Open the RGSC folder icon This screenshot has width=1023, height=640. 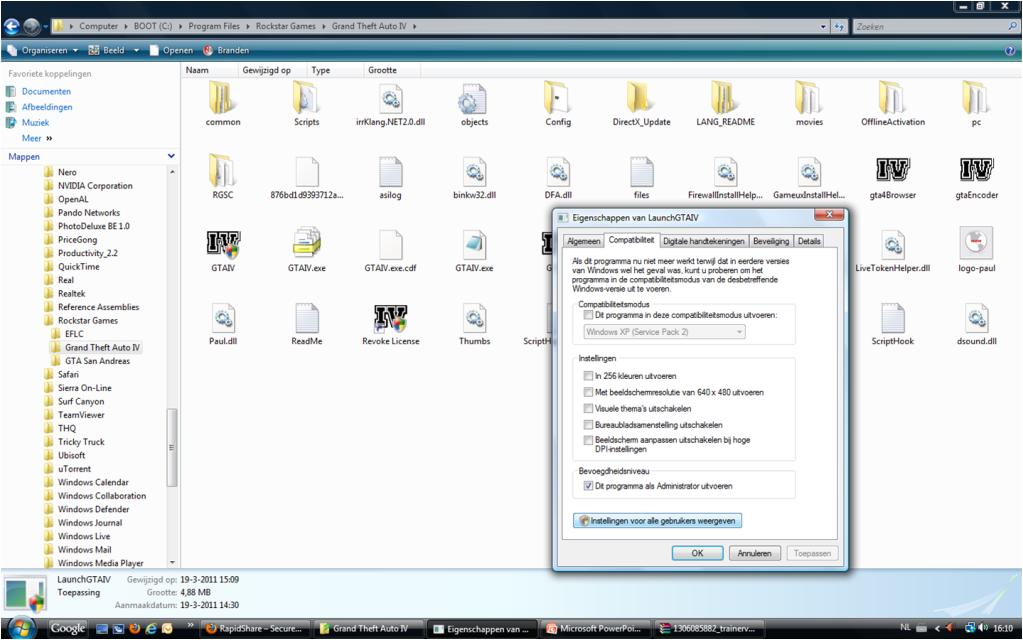coord(222,172)
